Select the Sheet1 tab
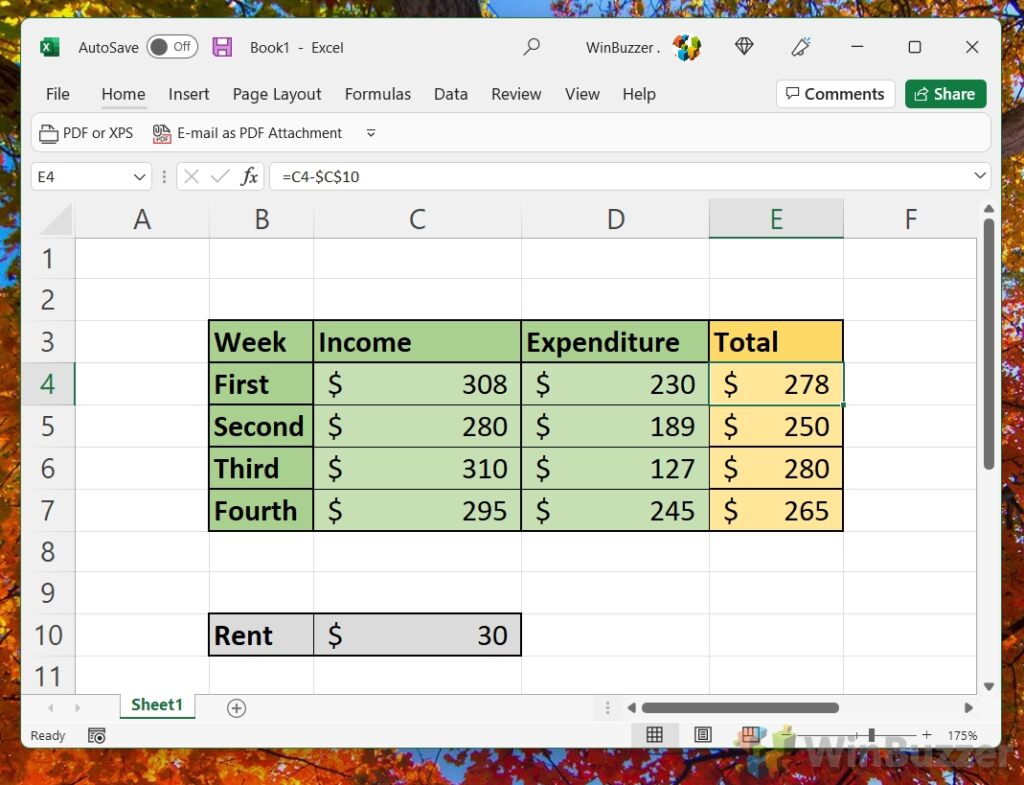 [x=156, y=705]
